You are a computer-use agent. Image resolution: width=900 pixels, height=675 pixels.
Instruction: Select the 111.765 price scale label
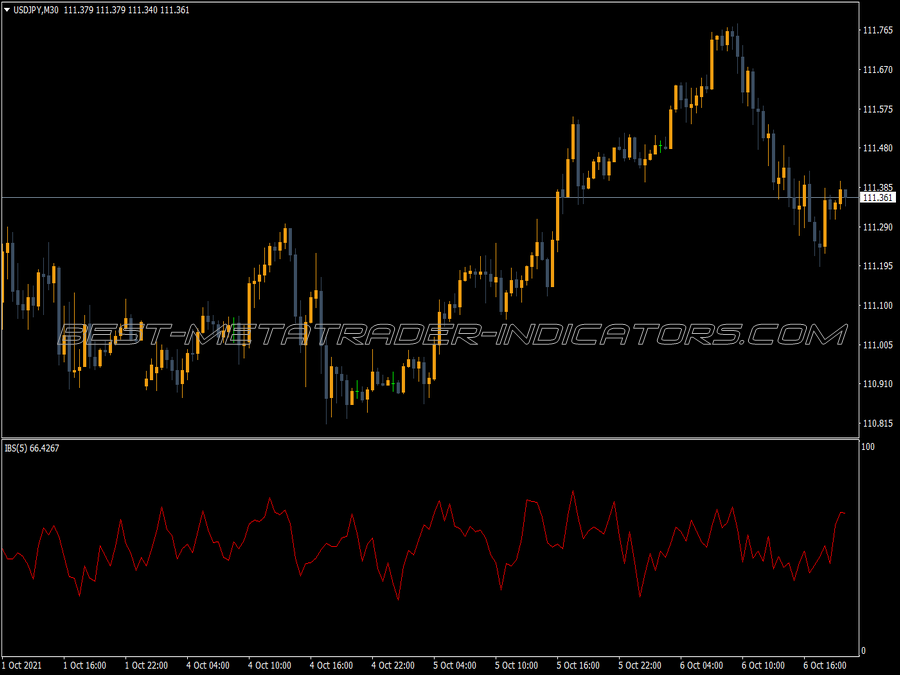point(878,30)
